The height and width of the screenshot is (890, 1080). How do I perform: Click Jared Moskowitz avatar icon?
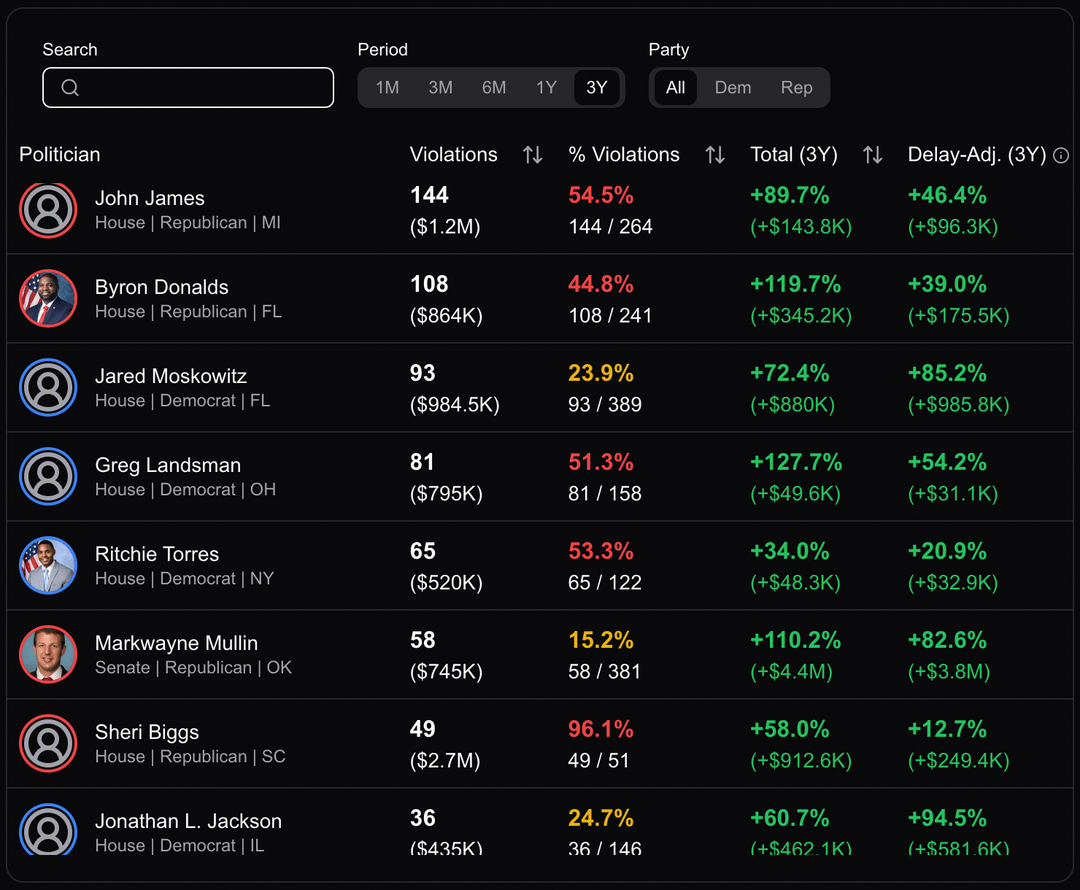pos(48,388)
